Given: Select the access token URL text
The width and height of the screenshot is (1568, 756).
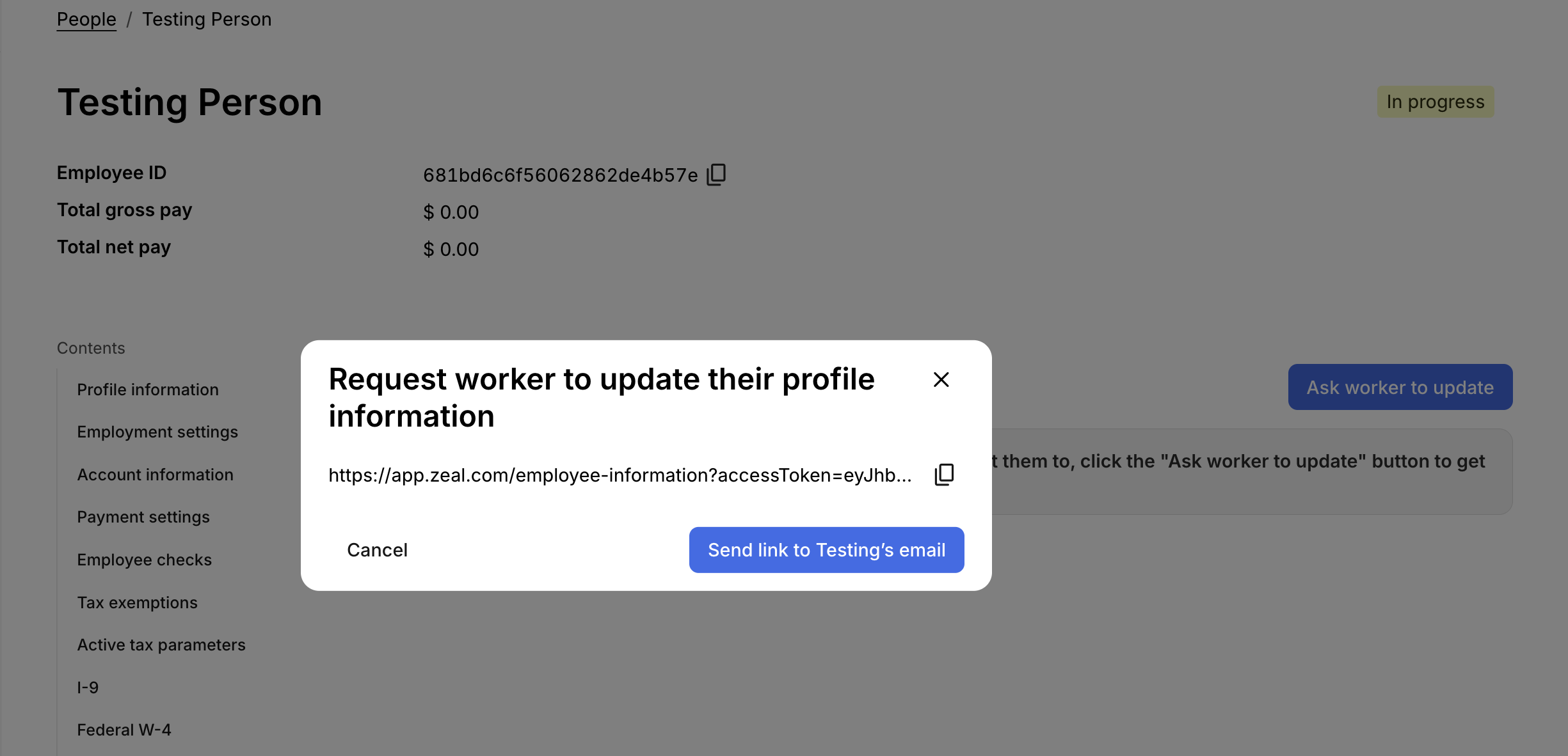Looking at the screenshot, I should (x=620, y=475).
